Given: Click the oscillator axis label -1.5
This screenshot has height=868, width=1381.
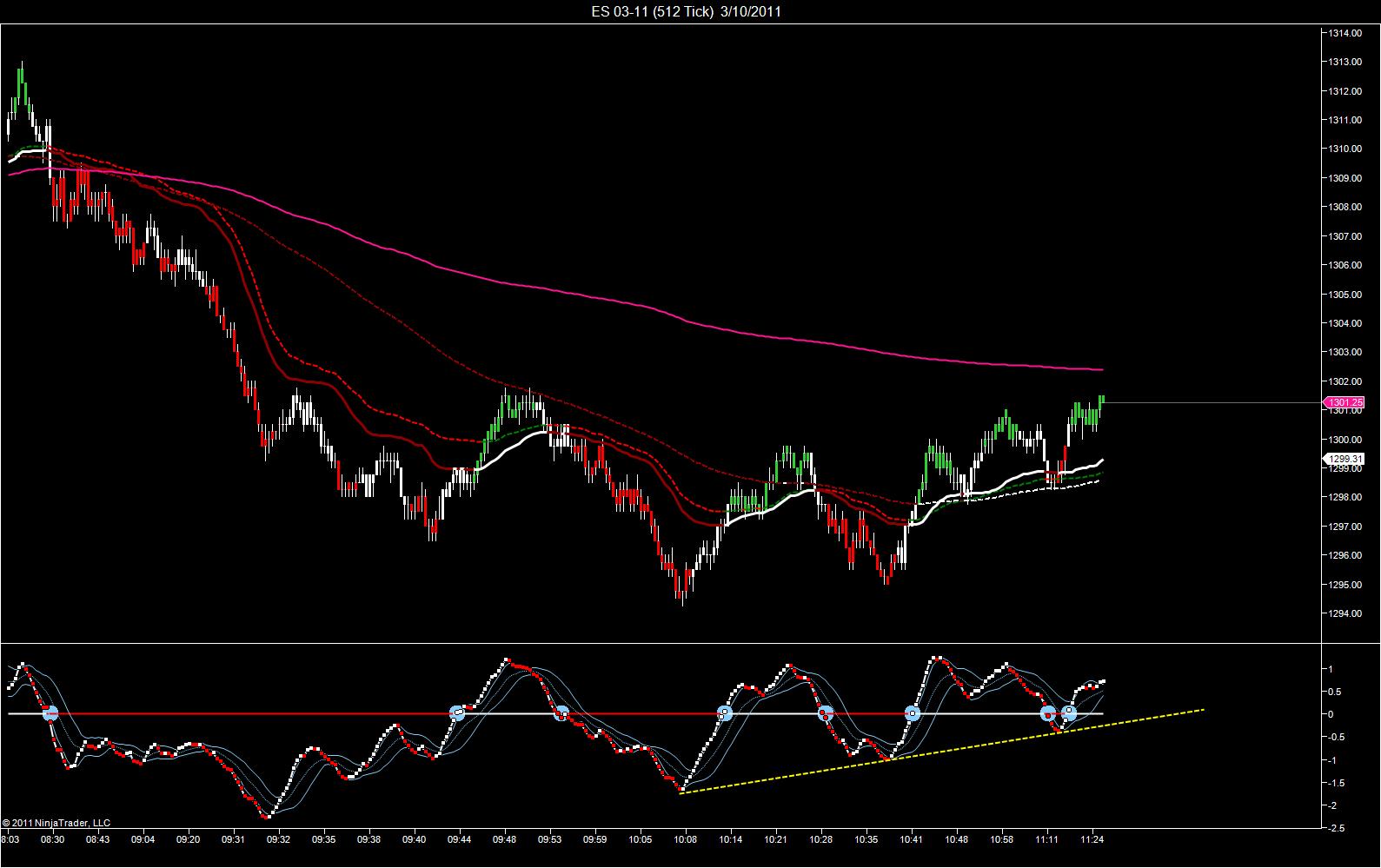Looking at the screenshot, I should 1337,783.
